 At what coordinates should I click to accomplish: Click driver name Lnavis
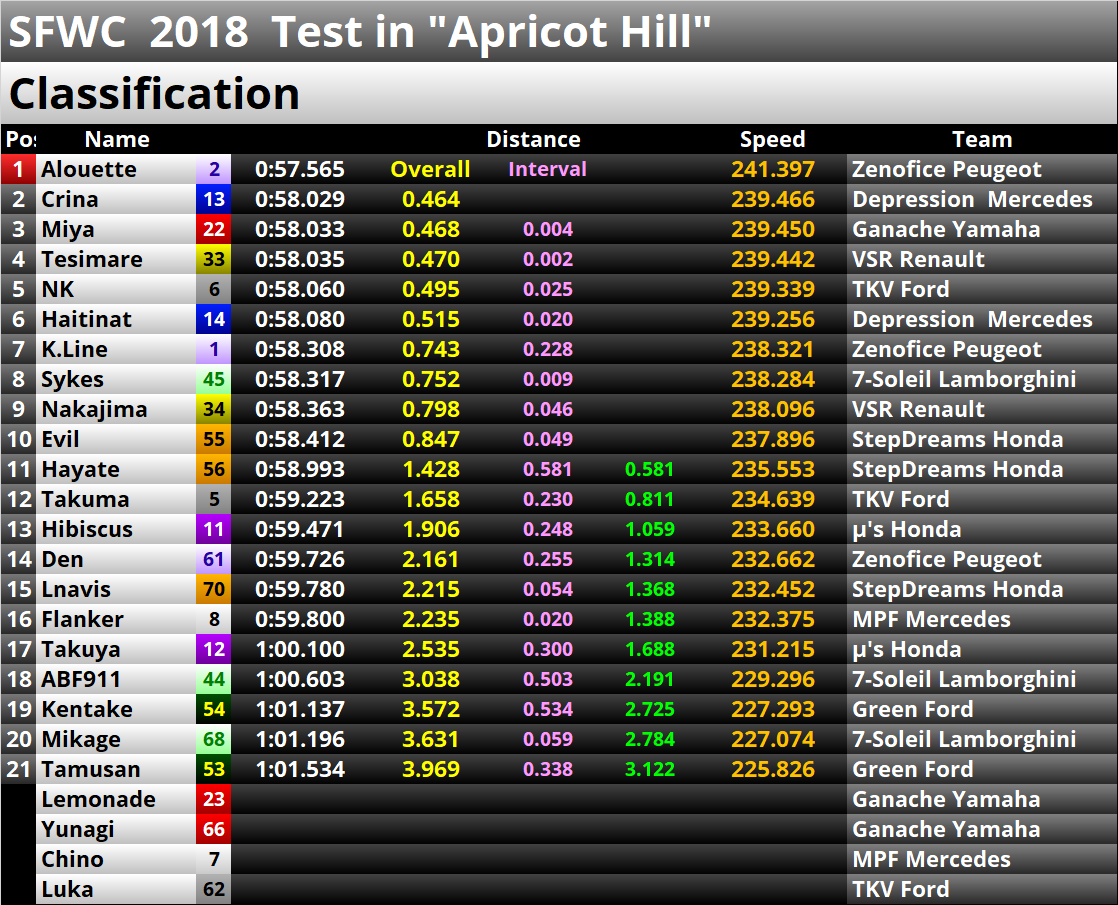click(x=76, y=589)
